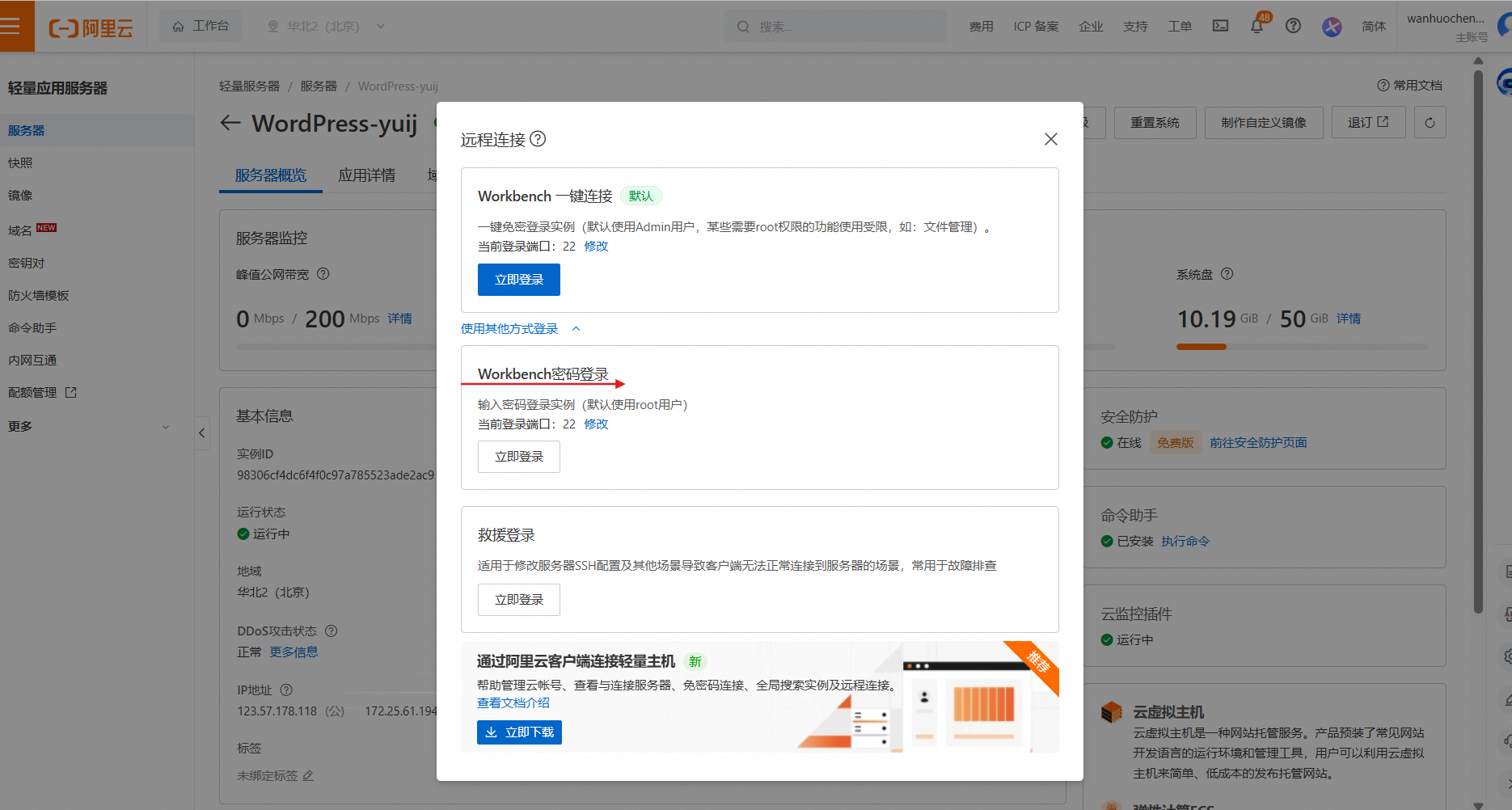Screen dimensions: 1512x810
Task: Collapse the sidebar with the arrow handle
Action: [202, 432]
